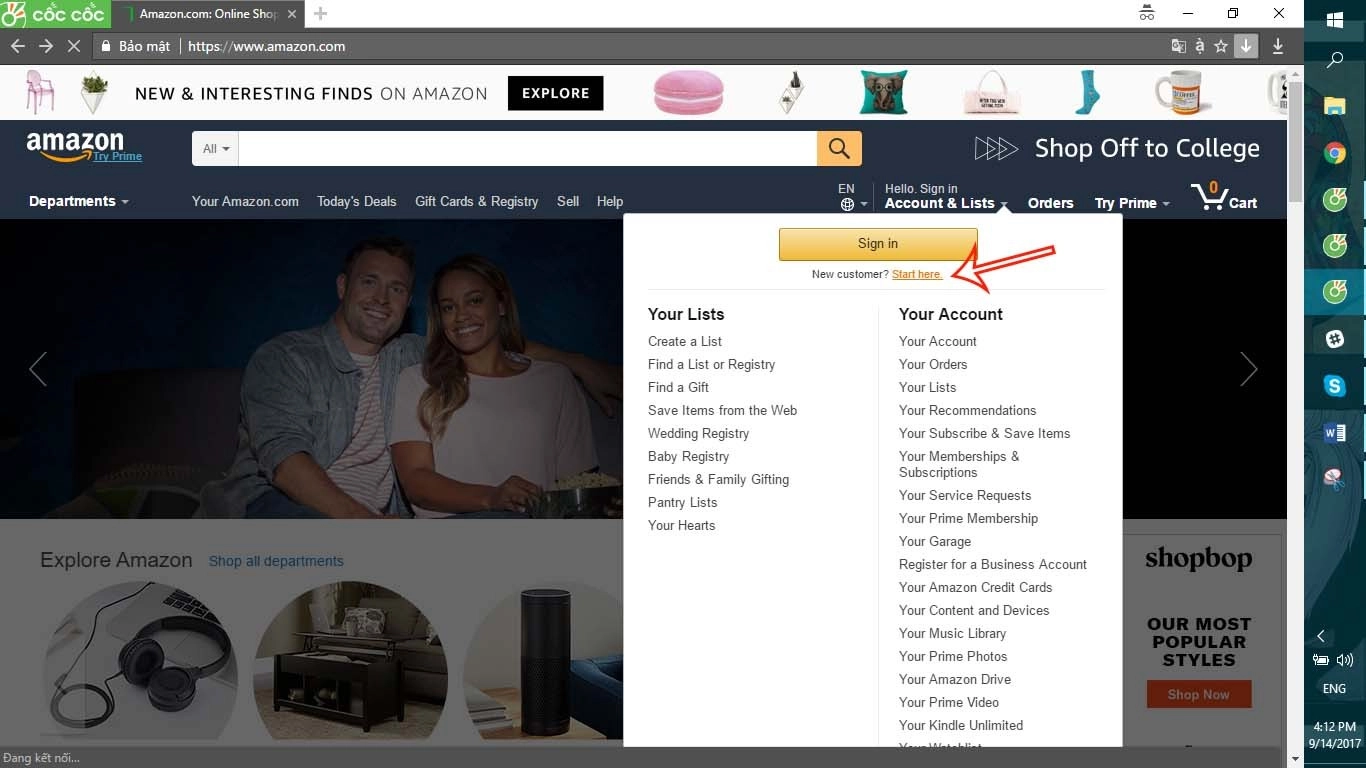Click the 'Start here.' new customer link

tap(917, 274)
